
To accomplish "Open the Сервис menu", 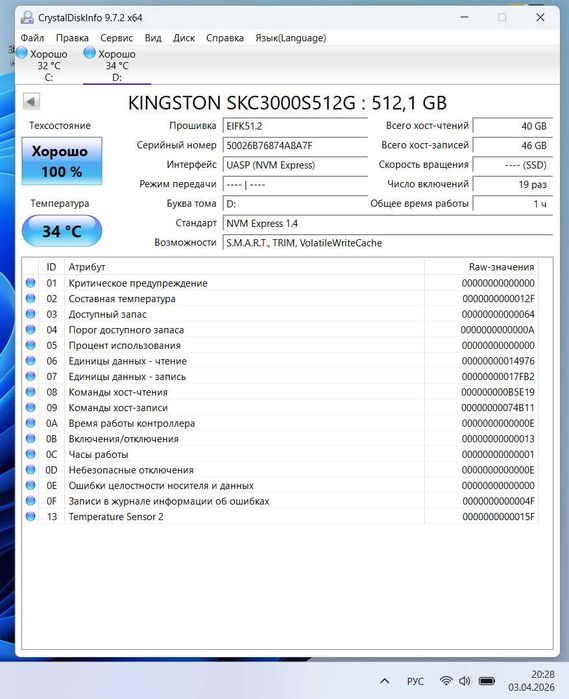I will click(116, 38).
